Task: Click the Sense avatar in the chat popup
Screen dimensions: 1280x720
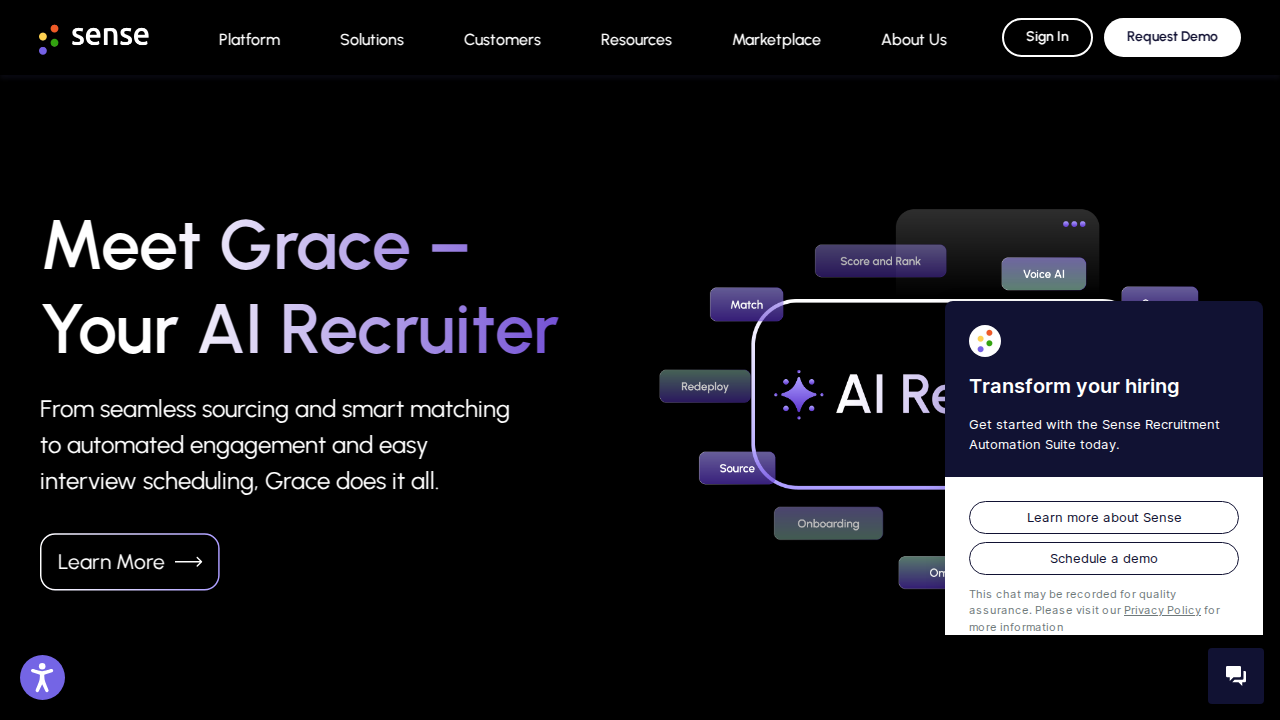Action: pyautogui.click(x=985, y=341)
